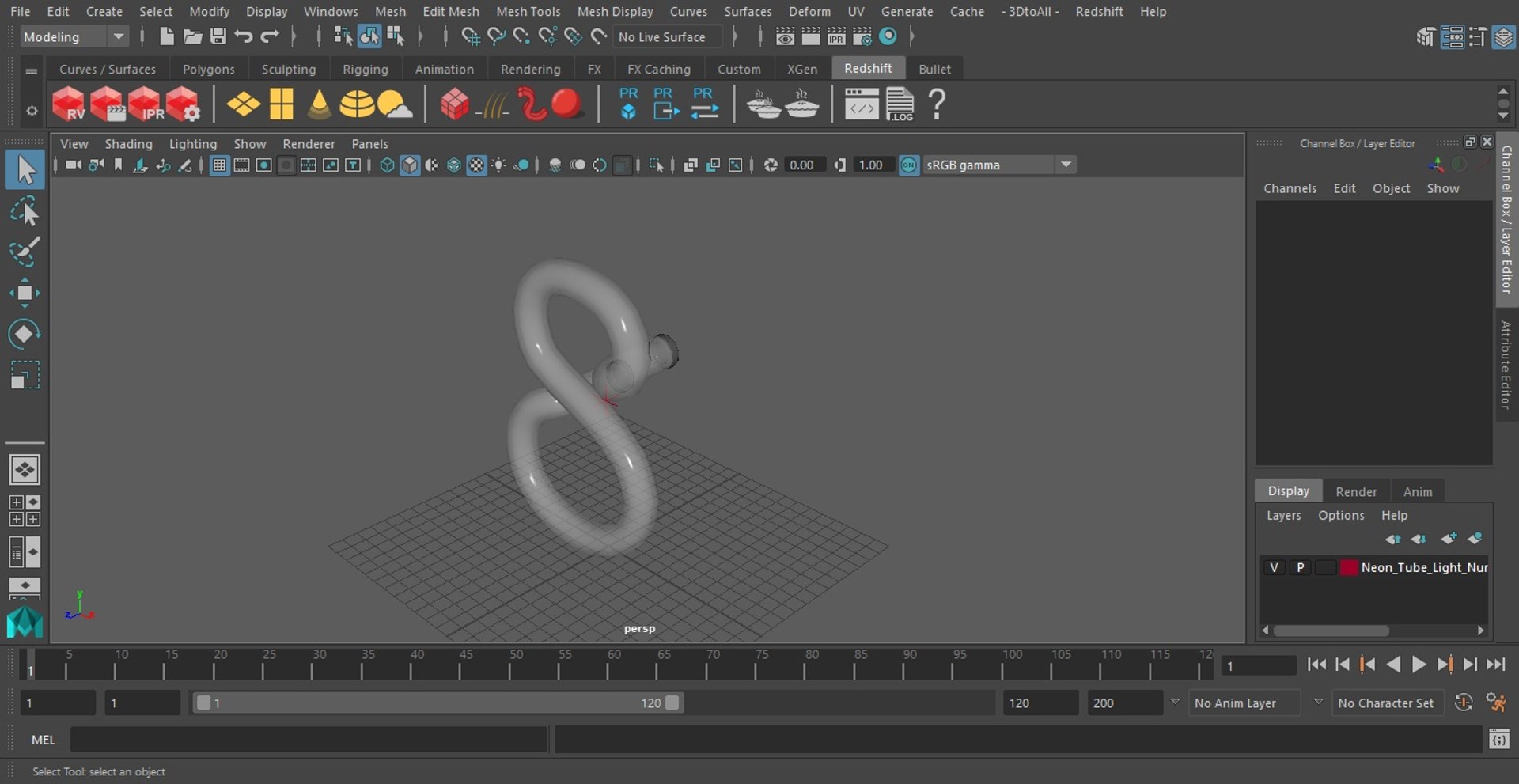1519x784 pixels.
Task: Go to end of playback range
Action: [1495, 665]
